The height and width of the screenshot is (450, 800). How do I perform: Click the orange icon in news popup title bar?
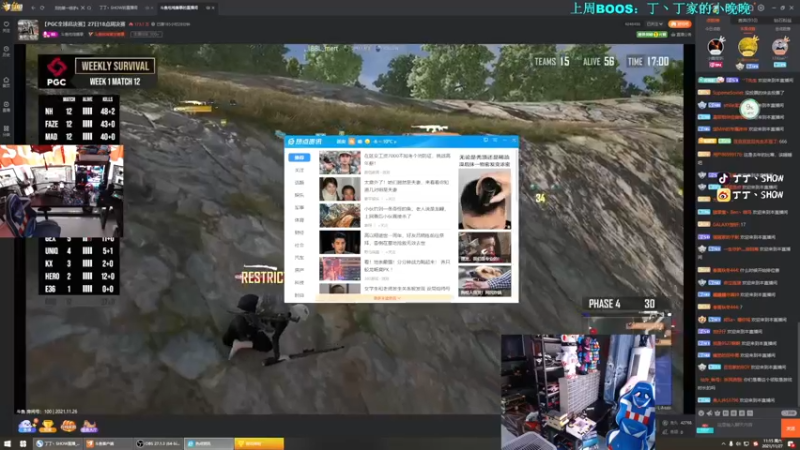(352, 141)
